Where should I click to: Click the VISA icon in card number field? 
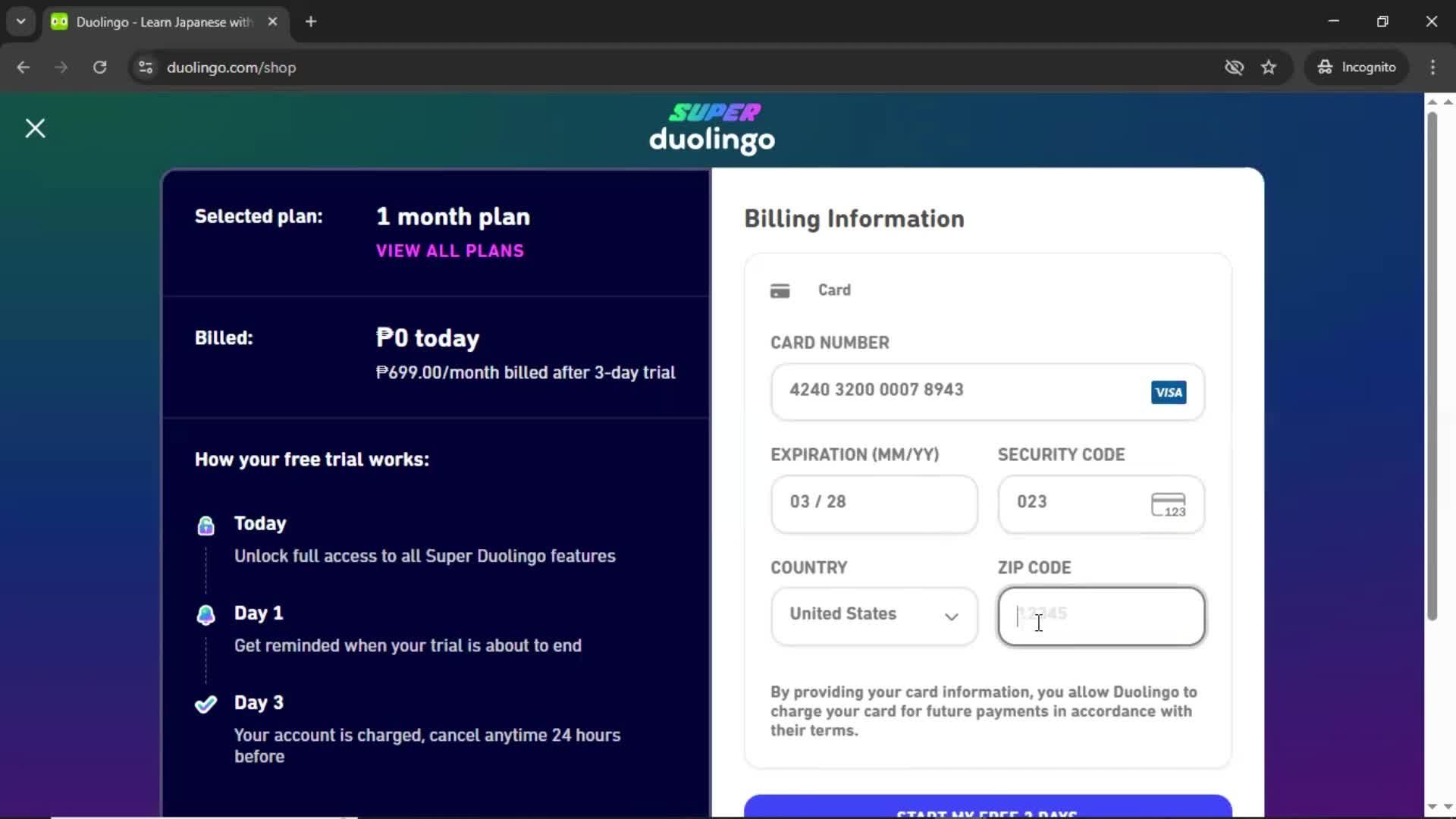point(1168,392)
